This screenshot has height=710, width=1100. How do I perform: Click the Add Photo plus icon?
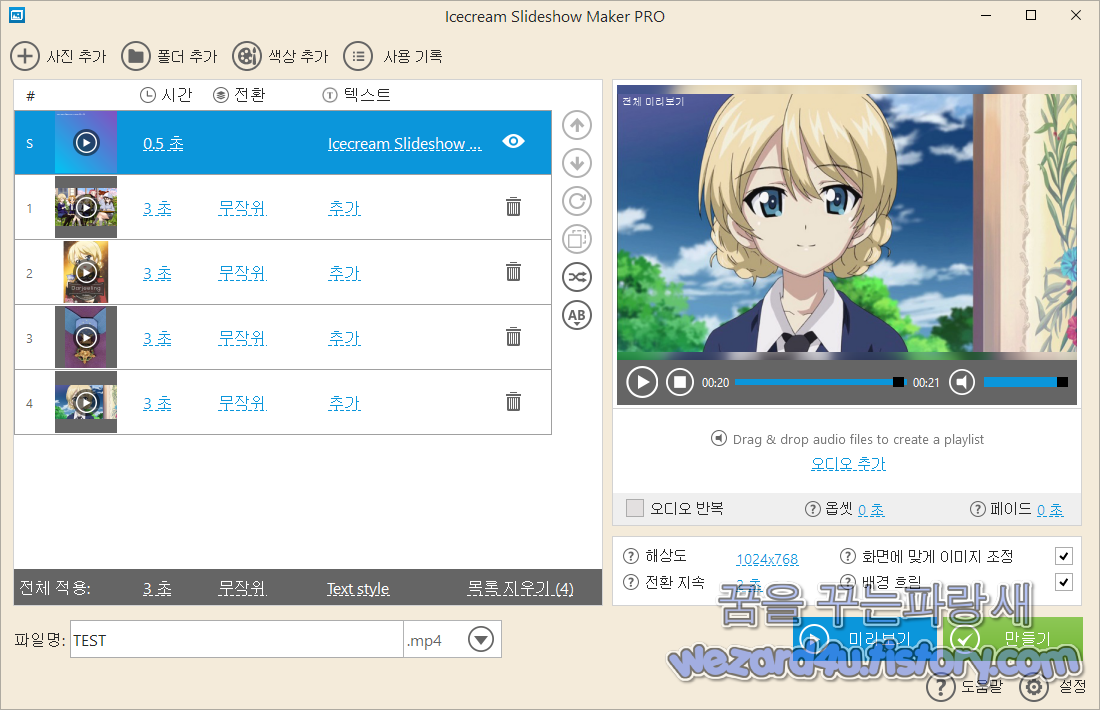pyautogui.click(x=25, y=56)
